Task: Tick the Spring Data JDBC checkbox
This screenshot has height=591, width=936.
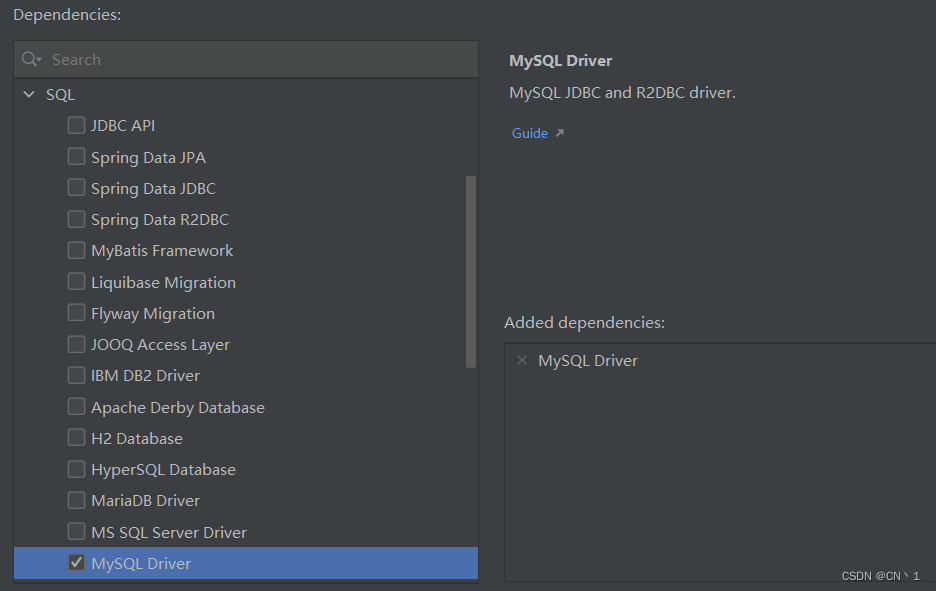Action: click(x=76, y=187)
